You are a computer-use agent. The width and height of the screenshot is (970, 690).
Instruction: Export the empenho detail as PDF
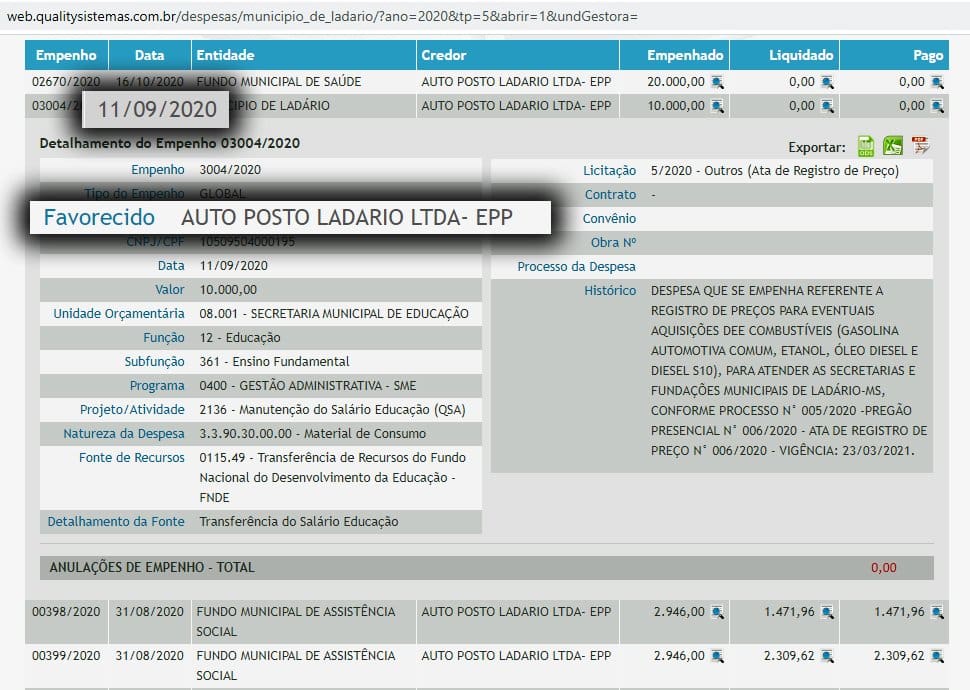[x=920, y=147]
